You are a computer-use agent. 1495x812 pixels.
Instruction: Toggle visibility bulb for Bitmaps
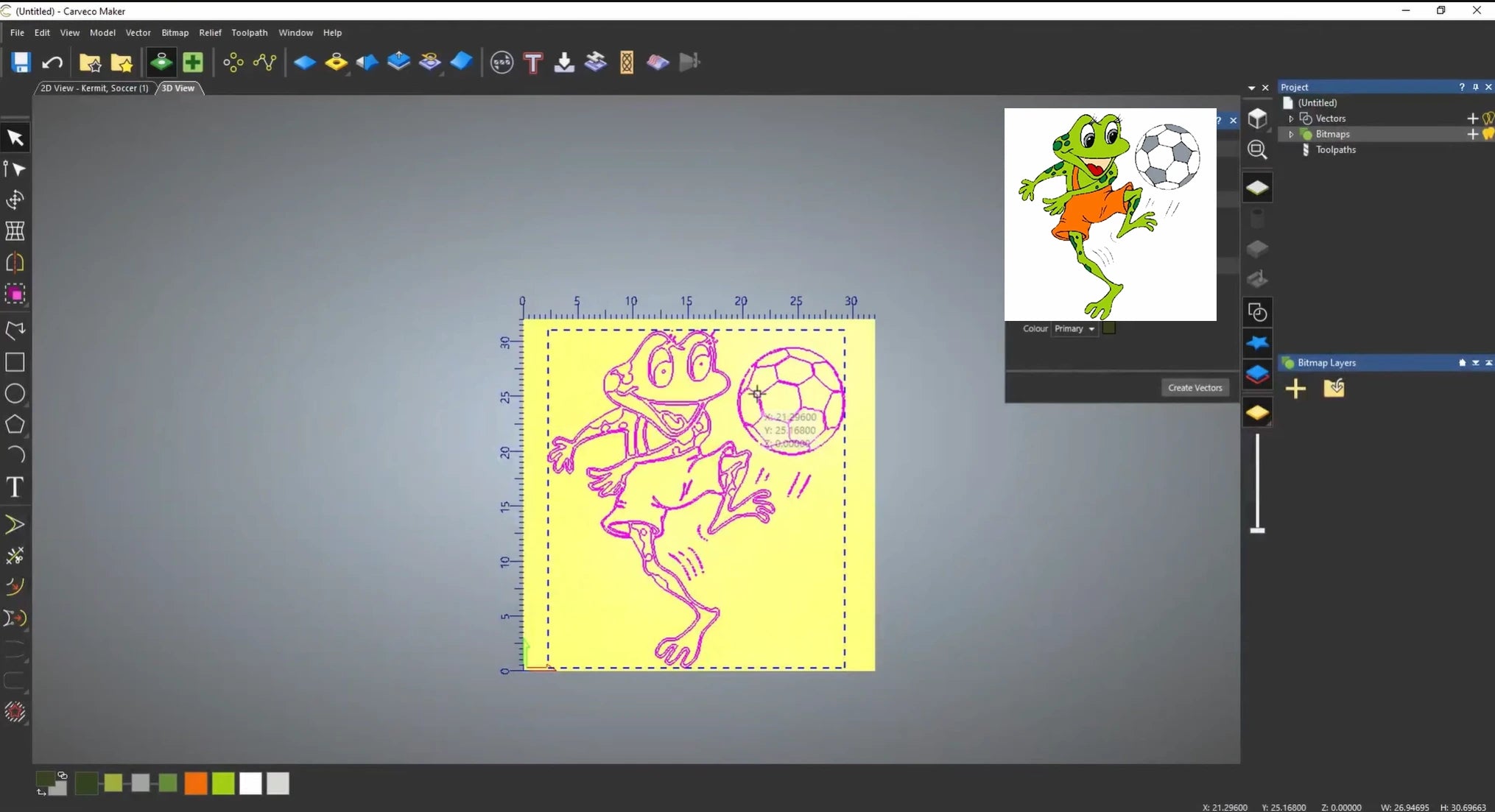pyautogui.click(x=1488, y=134)
